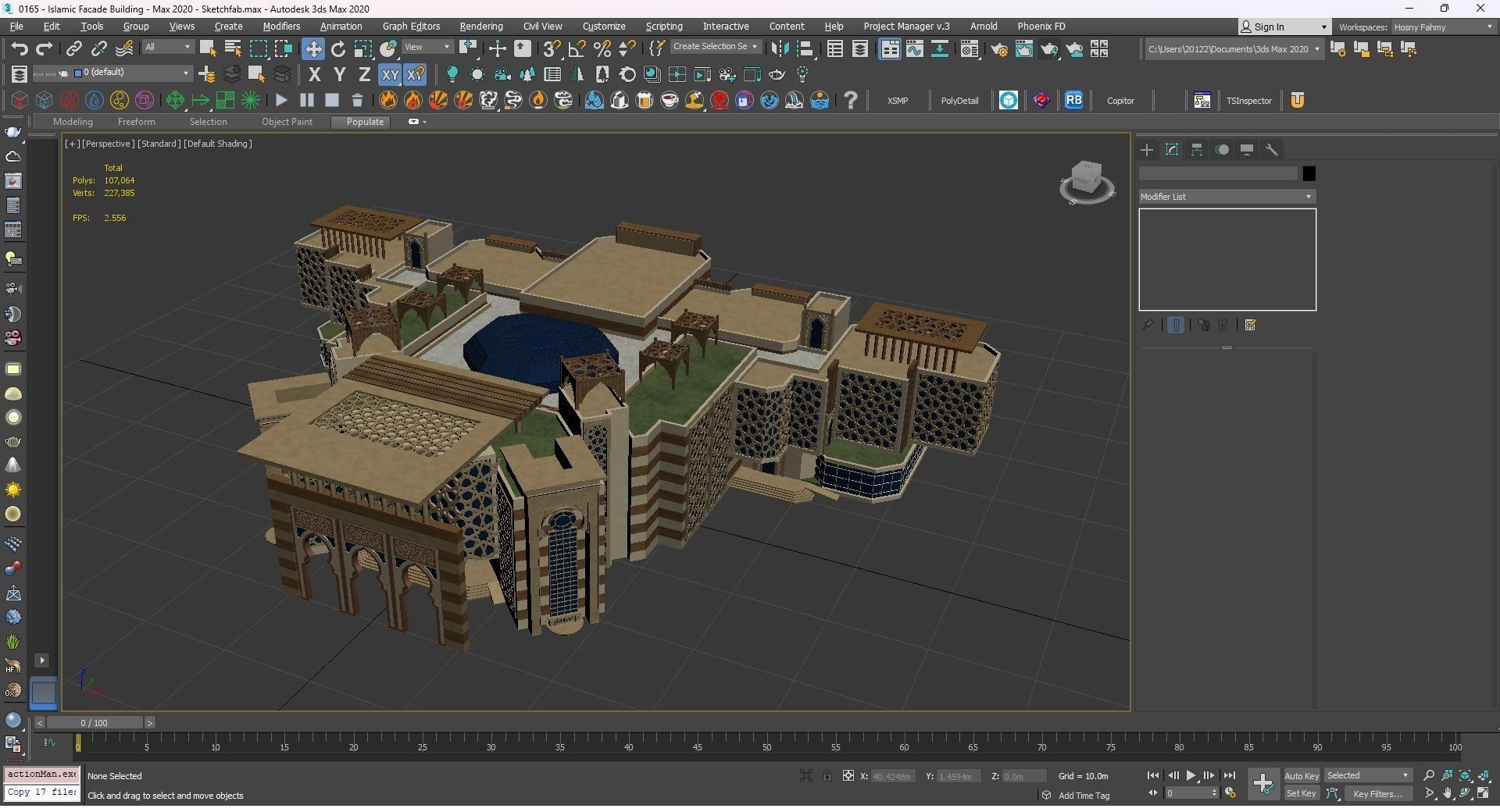Click the Key Filters button
This screenshot has height=812, width=1500.
[x=1377, y=793]
